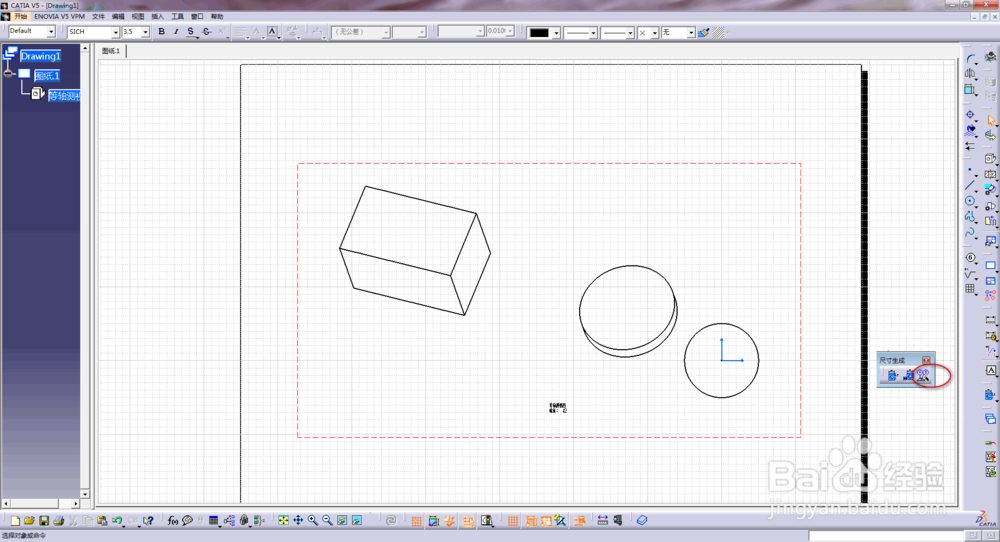Click step-by-step dimension generation icon
The image size is (1000, 542).
(908, 376)
